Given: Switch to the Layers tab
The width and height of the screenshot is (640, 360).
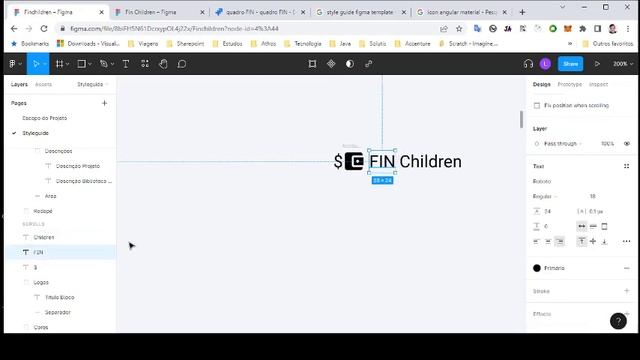Looking at the screenshot, I should click(19, 84).
